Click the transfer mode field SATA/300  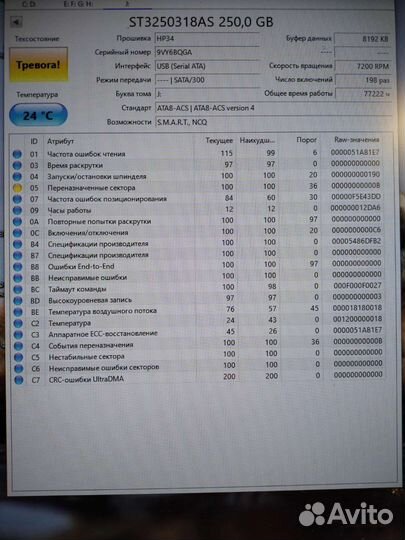[207, 80]
